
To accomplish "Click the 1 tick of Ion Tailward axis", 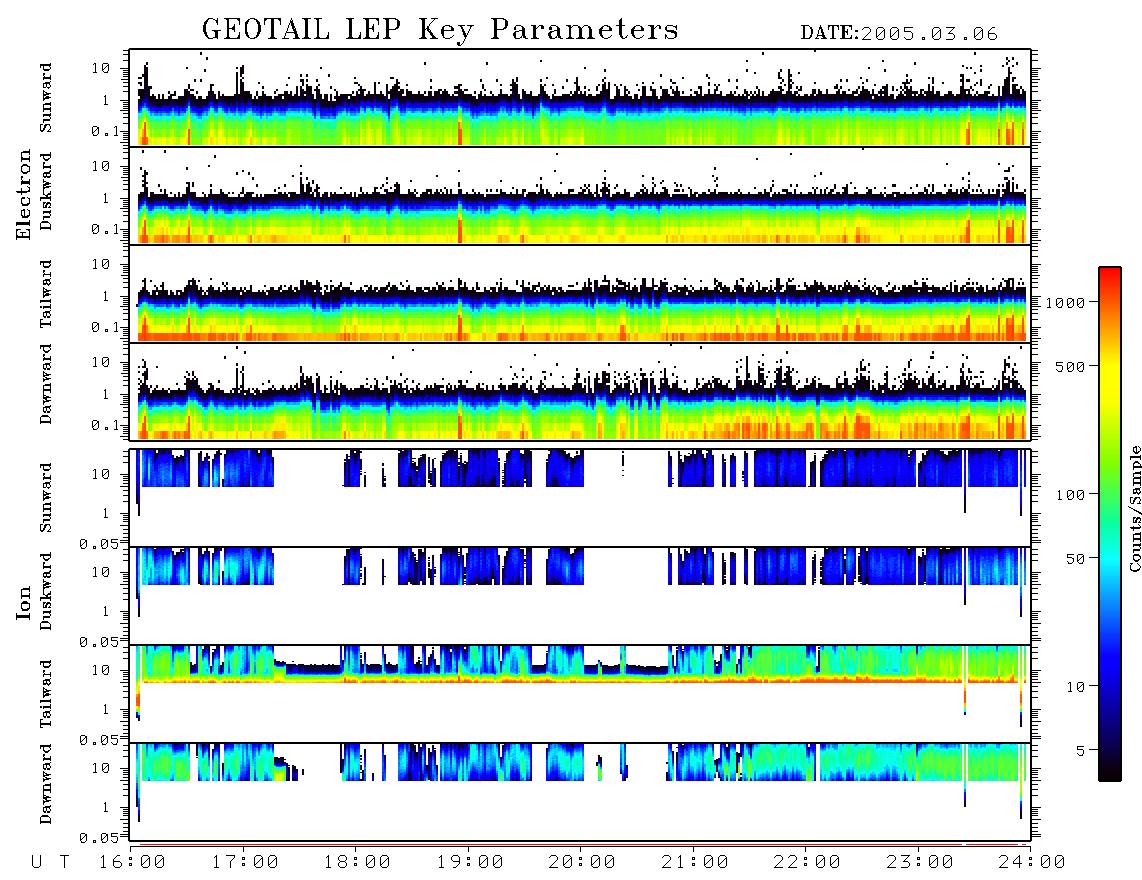I will tap(106, 709).
